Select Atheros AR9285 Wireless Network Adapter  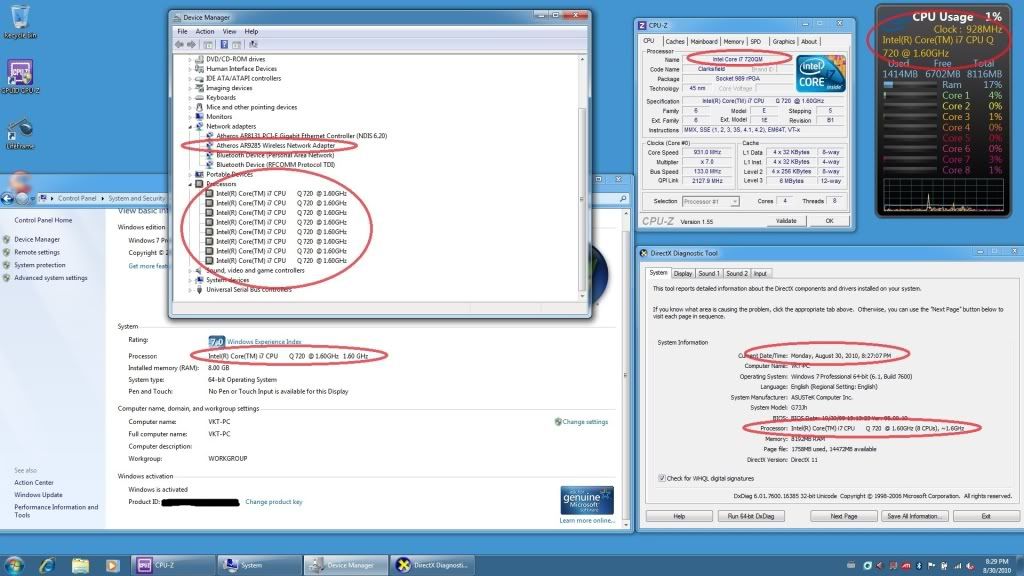[x=276, y=146]
